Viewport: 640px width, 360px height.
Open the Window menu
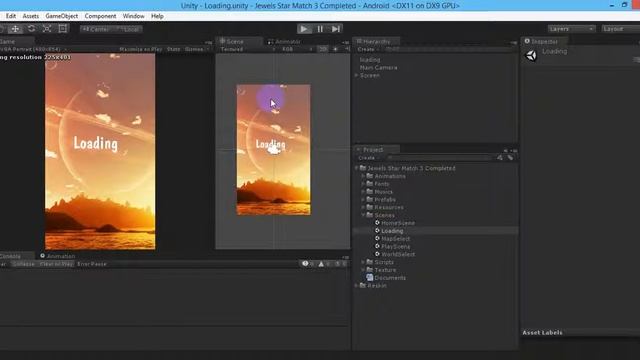(133, 16)
